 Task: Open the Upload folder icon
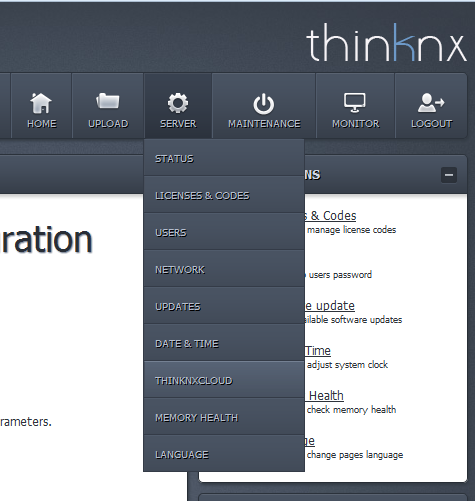108,101
